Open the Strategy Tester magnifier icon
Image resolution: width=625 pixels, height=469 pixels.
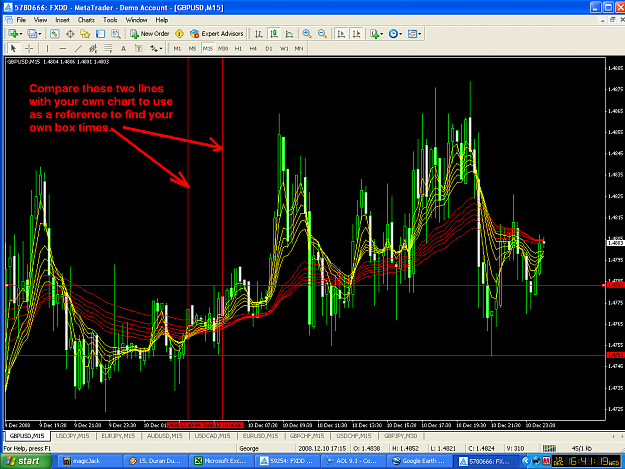pos(116,34)
